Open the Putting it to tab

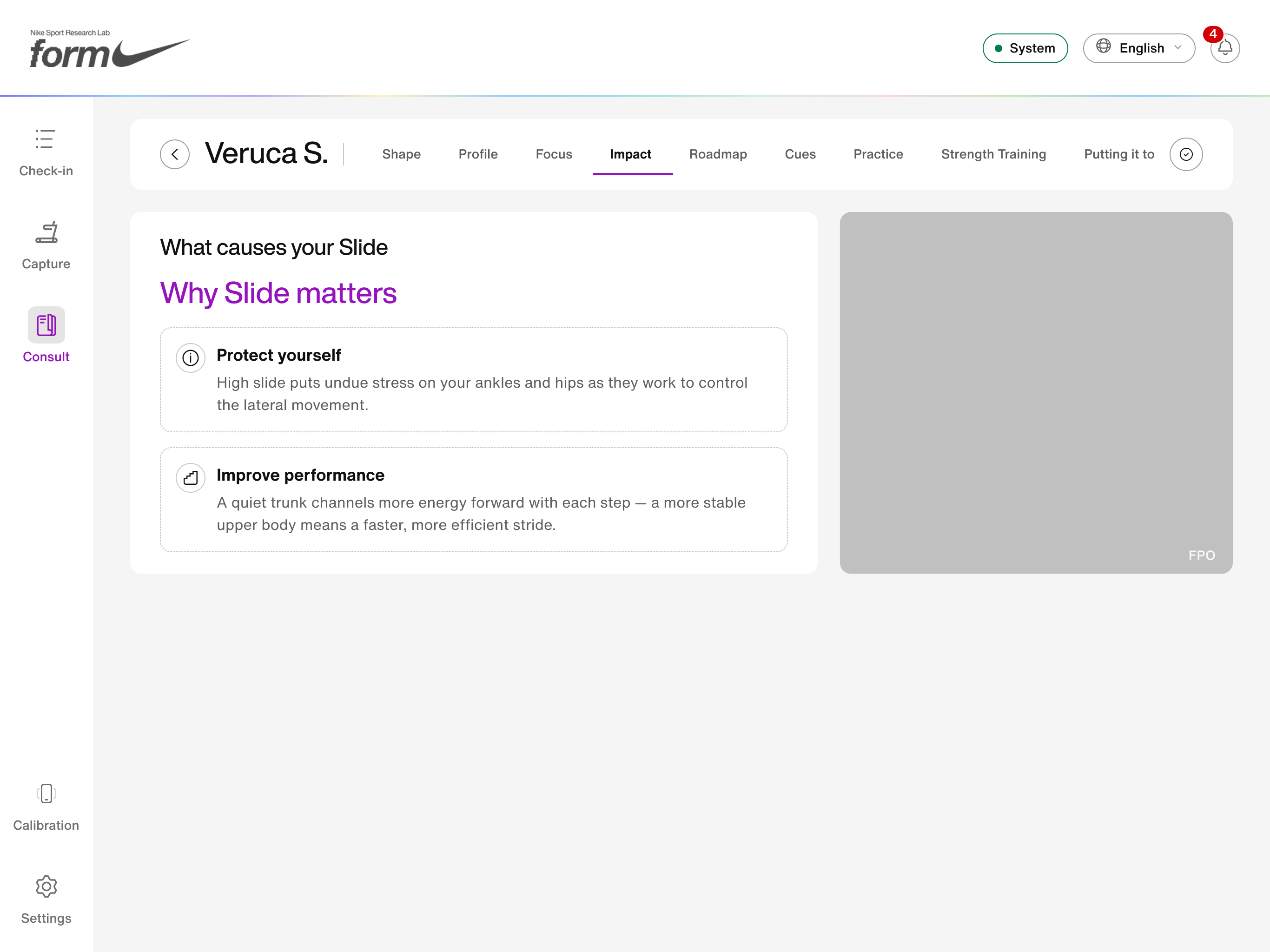coord(1118,154)
